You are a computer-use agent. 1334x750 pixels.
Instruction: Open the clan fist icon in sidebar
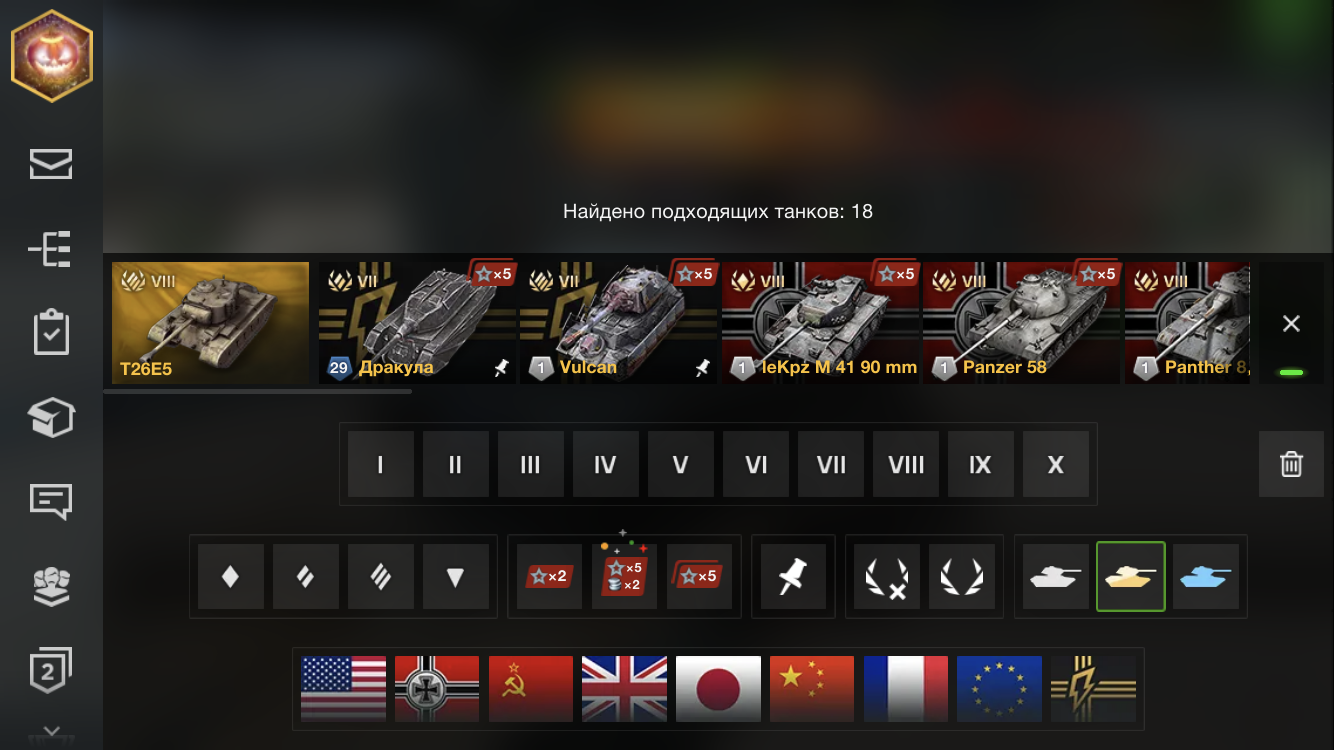pyautogui.click(x=51, y=585)
